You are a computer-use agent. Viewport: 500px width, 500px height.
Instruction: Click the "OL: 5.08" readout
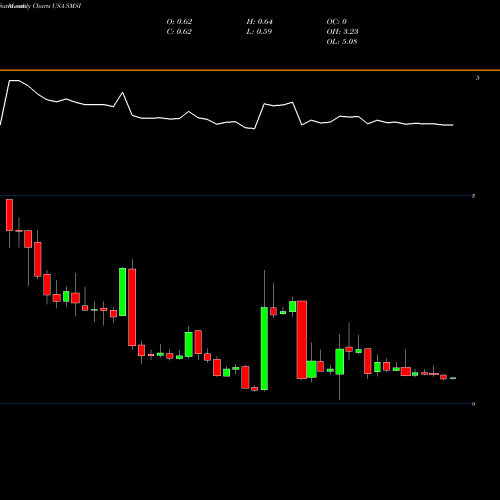342,42
